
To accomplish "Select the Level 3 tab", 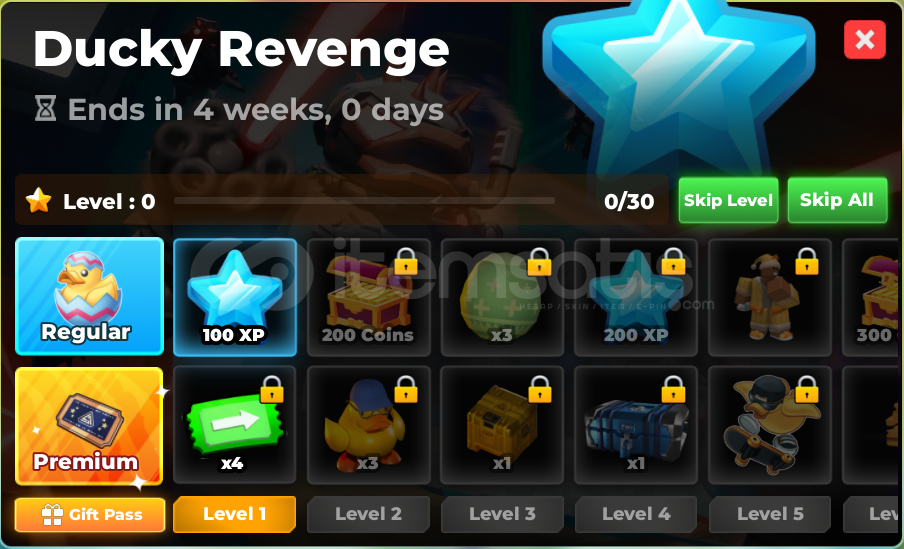I will (502, 514).
